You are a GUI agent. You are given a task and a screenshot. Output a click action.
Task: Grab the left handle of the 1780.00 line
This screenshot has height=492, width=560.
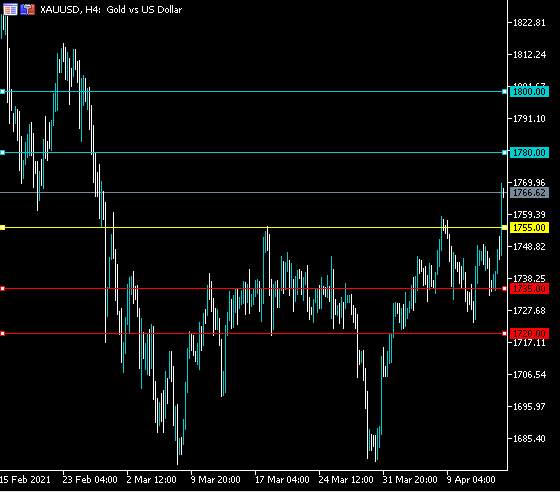pos(2,153)
